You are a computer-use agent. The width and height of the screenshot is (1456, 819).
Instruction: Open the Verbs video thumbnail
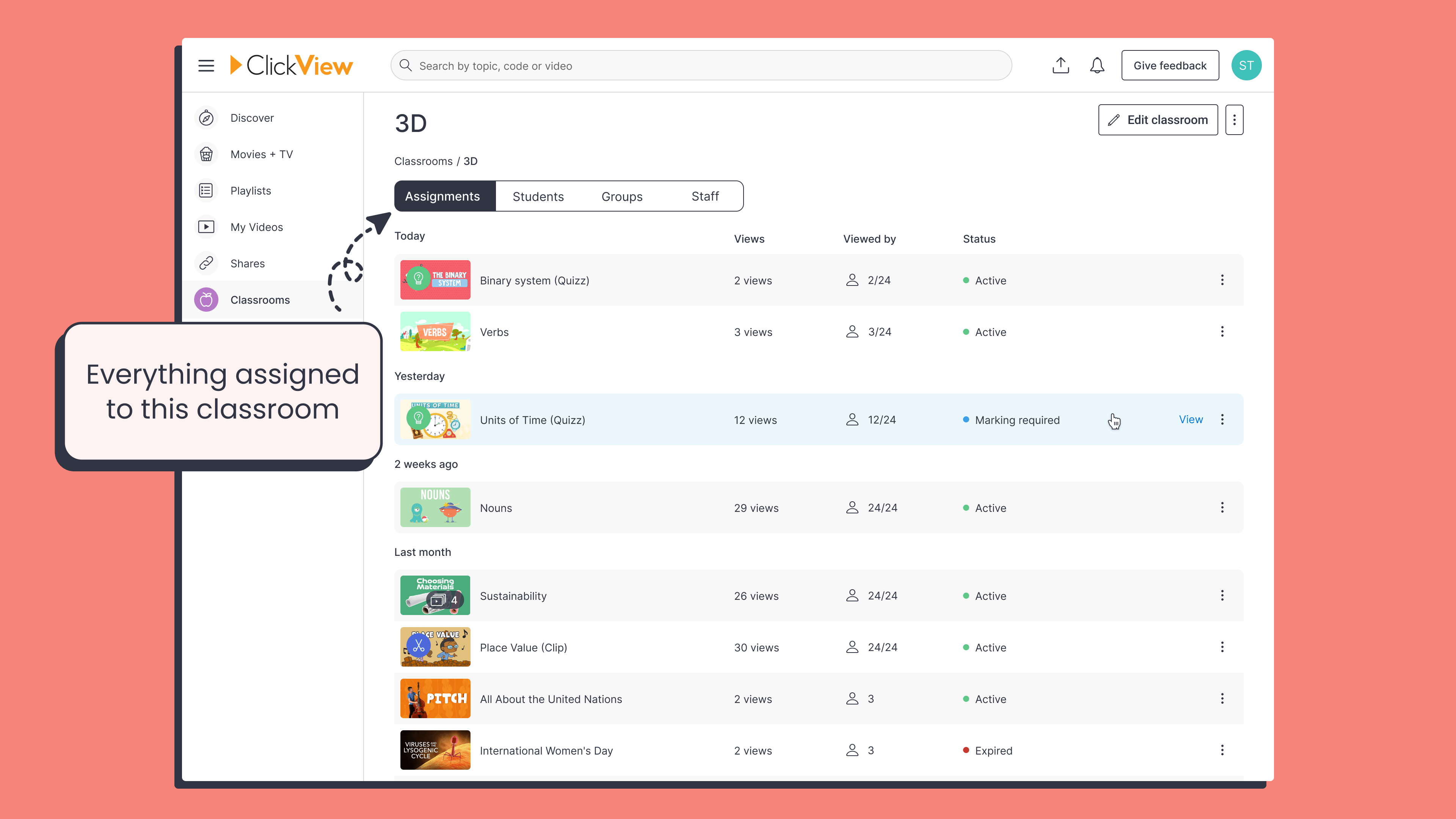coord(435,332)
